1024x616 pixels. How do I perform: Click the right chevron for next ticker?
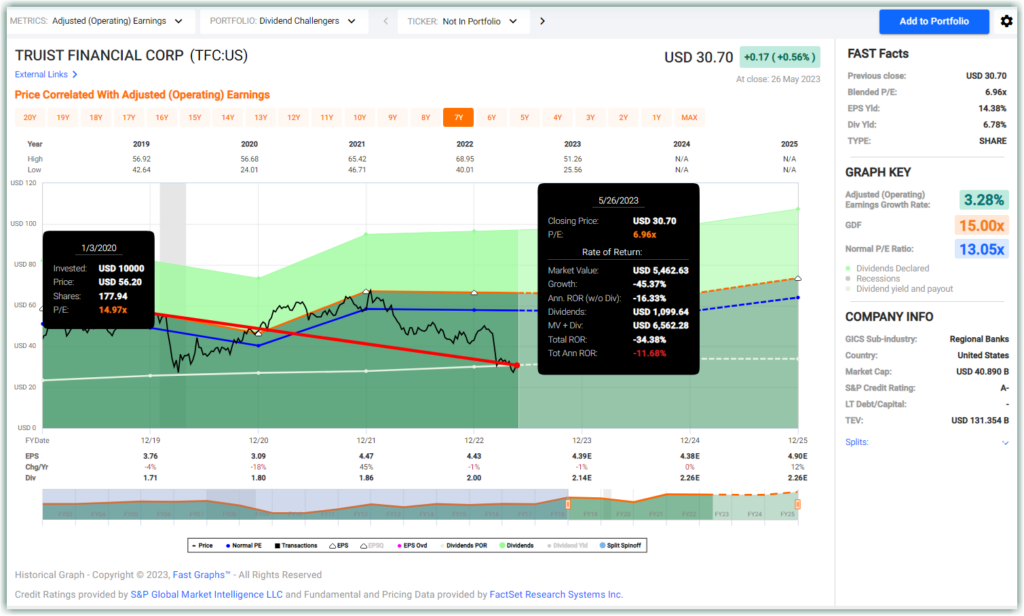point(543,21)
